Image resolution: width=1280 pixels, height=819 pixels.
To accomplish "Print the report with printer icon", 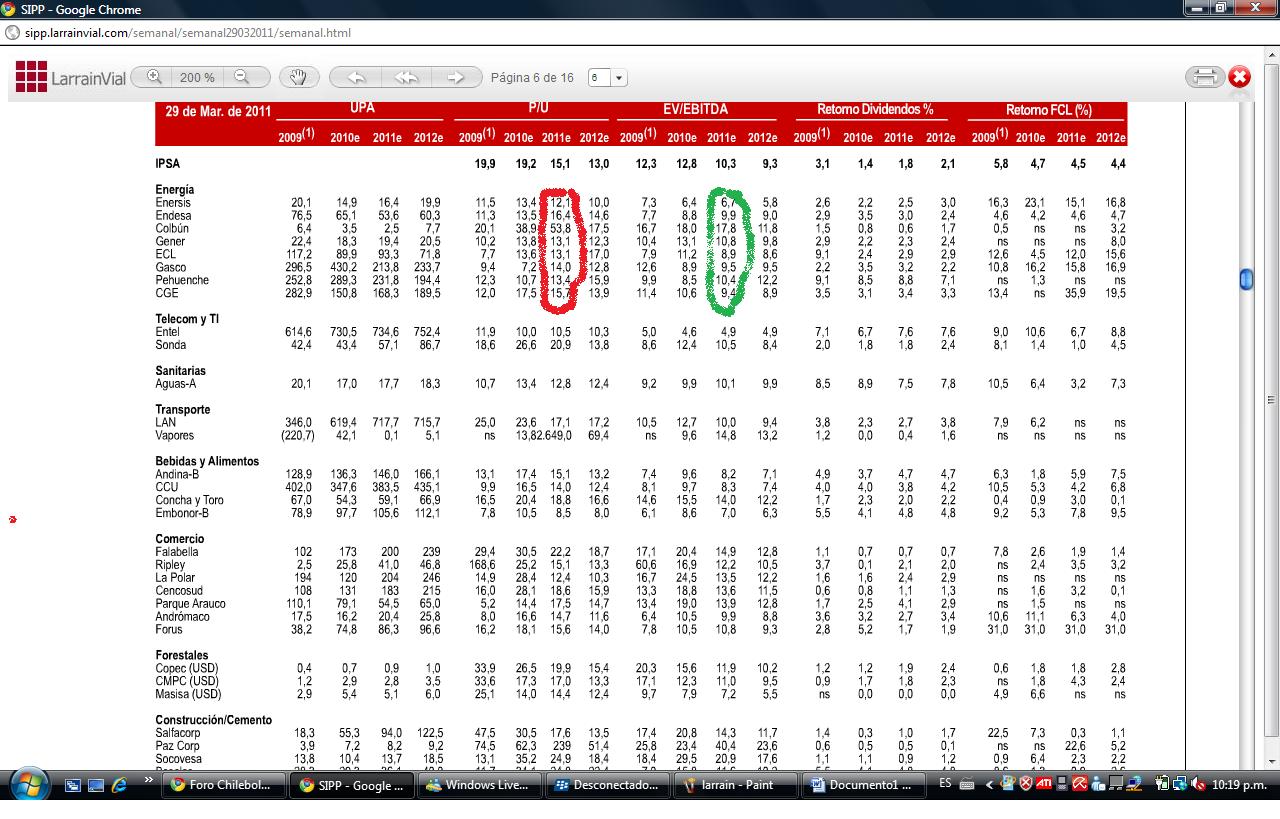I will pos(1205,77).
